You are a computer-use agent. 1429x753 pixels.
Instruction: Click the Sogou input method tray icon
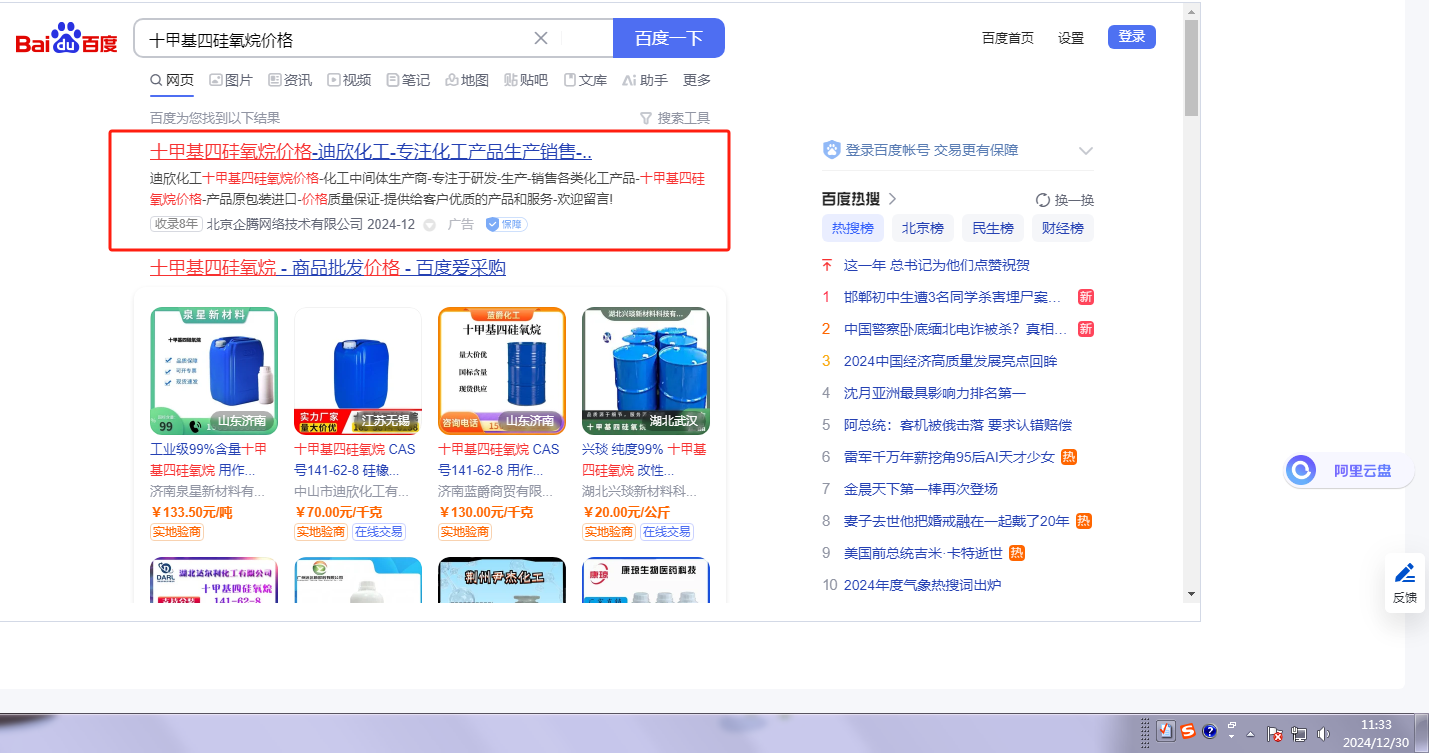point(1187,732)
